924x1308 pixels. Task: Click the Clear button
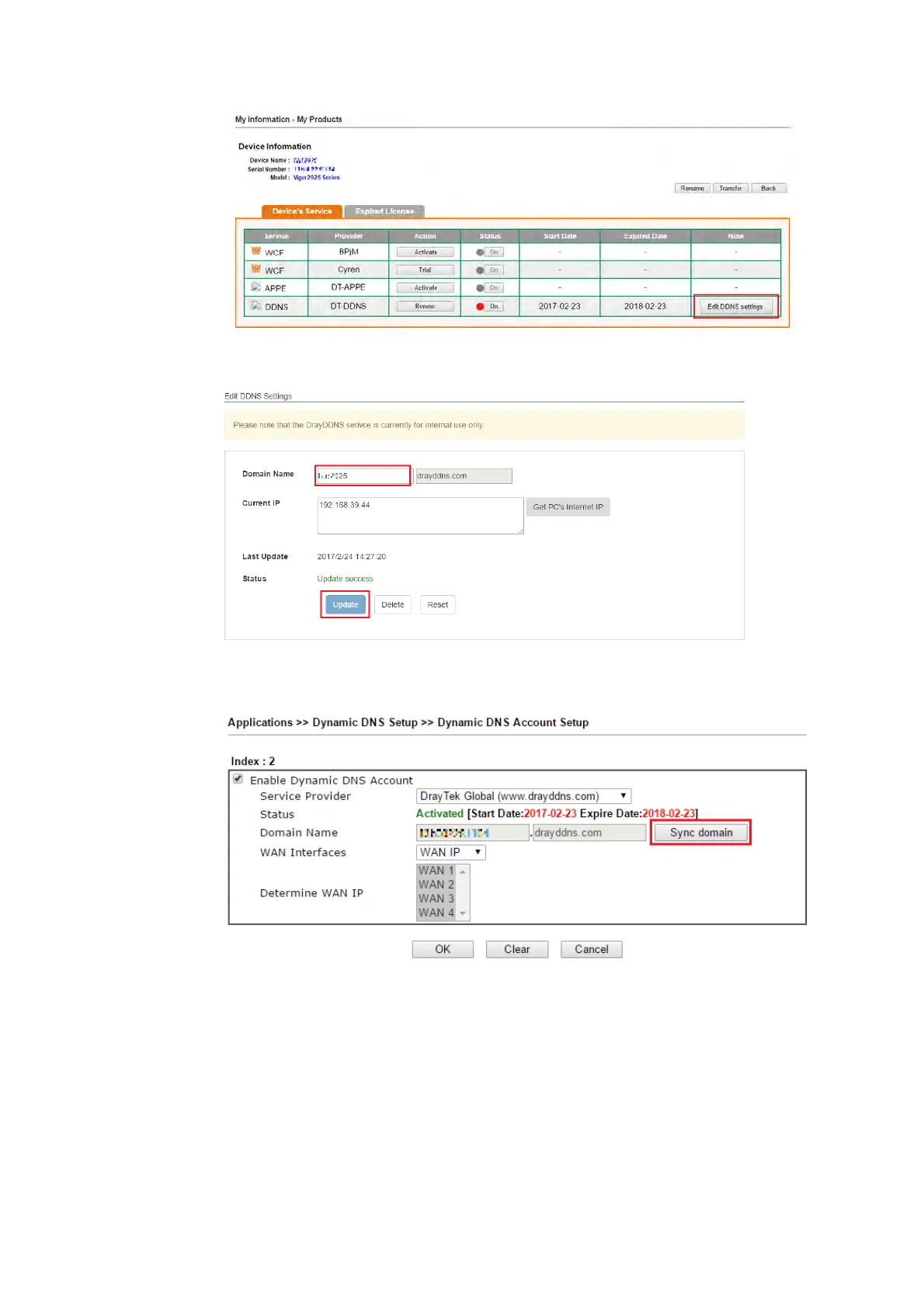517,949
